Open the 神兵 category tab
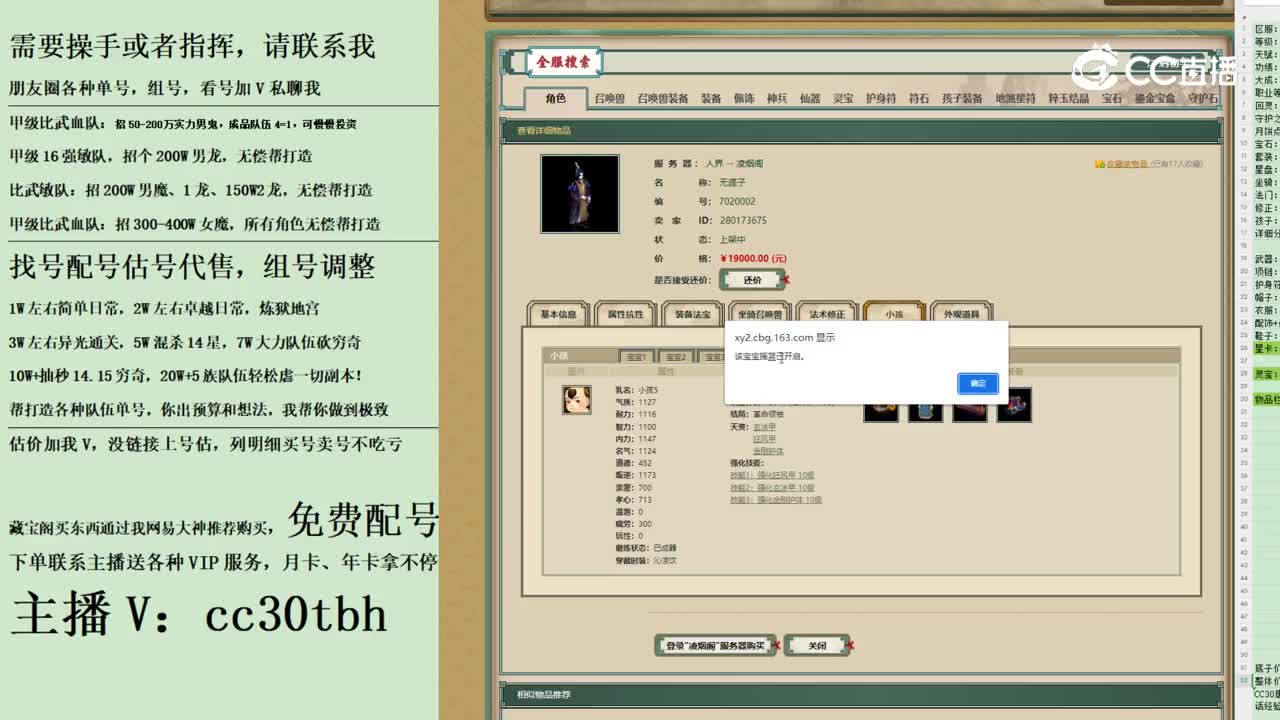This screenshot has height=720, width=1280. (777, 98)
